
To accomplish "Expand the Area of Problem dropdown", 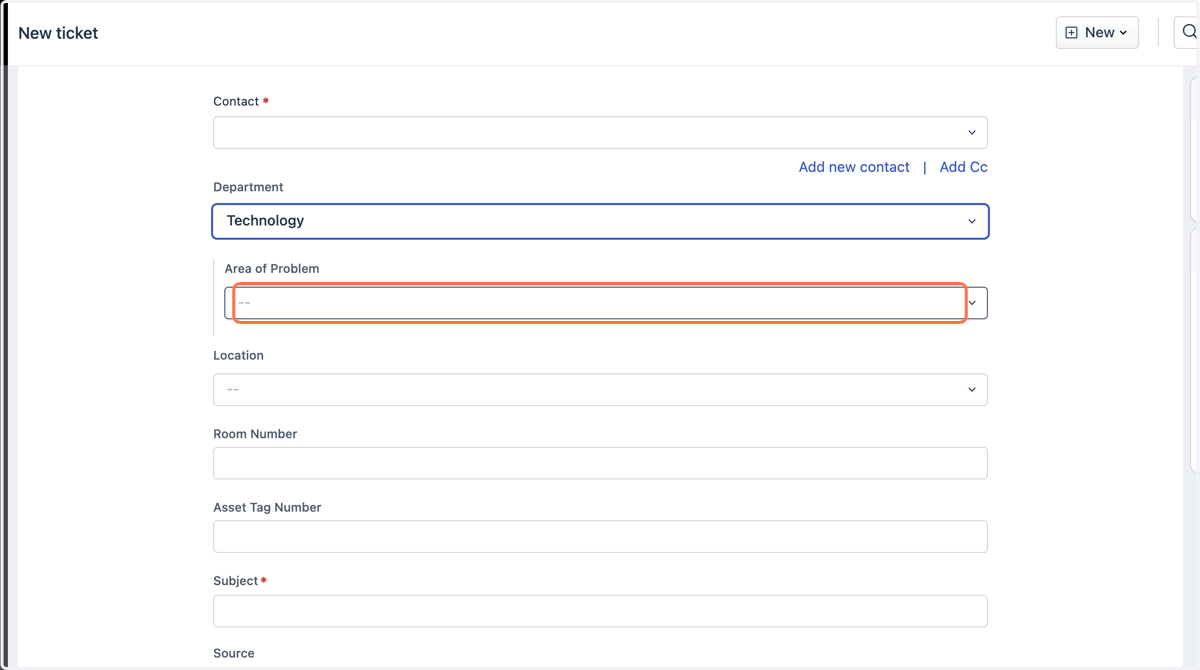I will [606, 303].
